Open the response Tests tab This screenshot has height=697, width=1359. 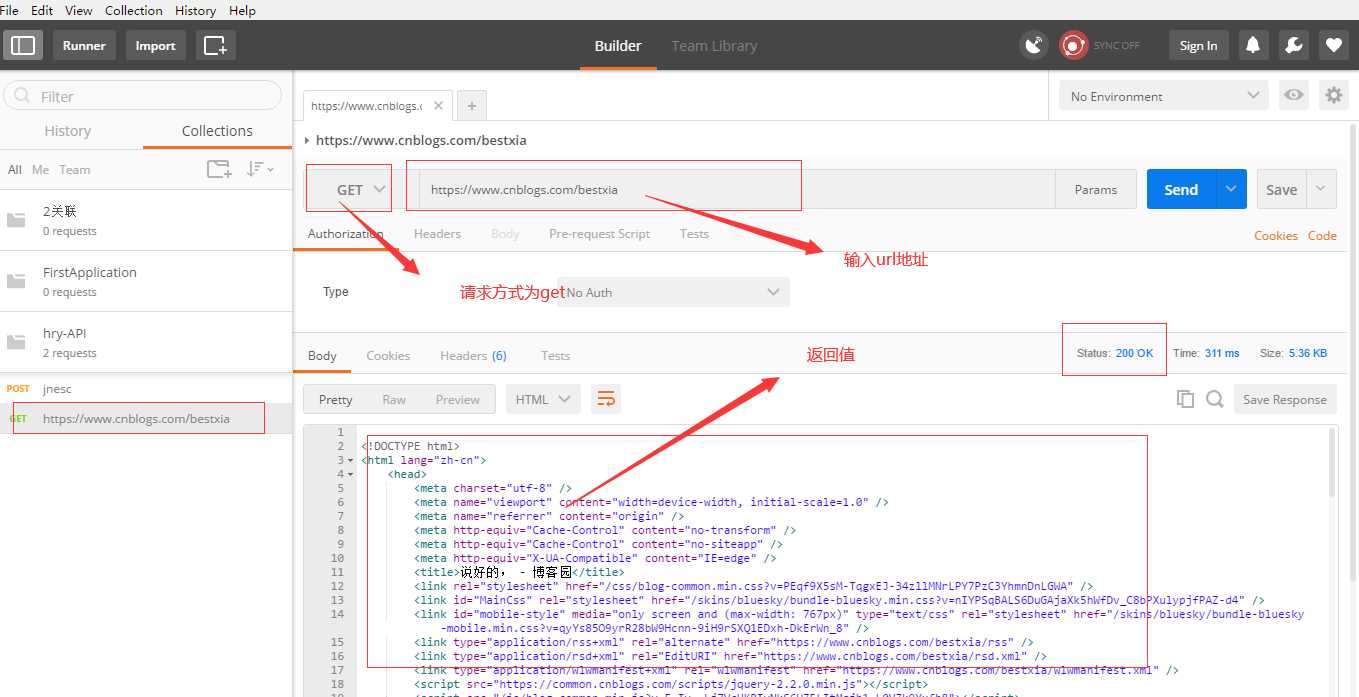coord(555,355)
